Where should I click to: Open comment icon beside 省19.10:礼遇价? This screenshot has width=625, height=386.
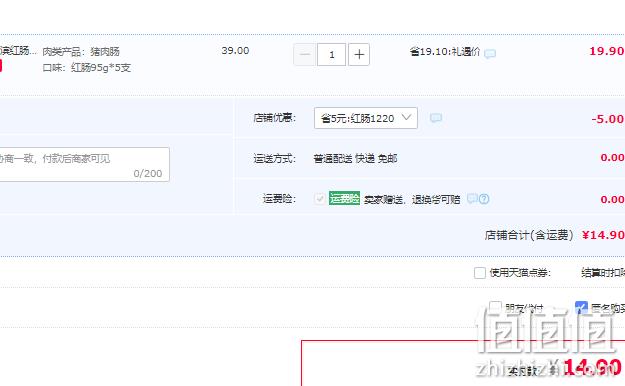click(490, 53)
